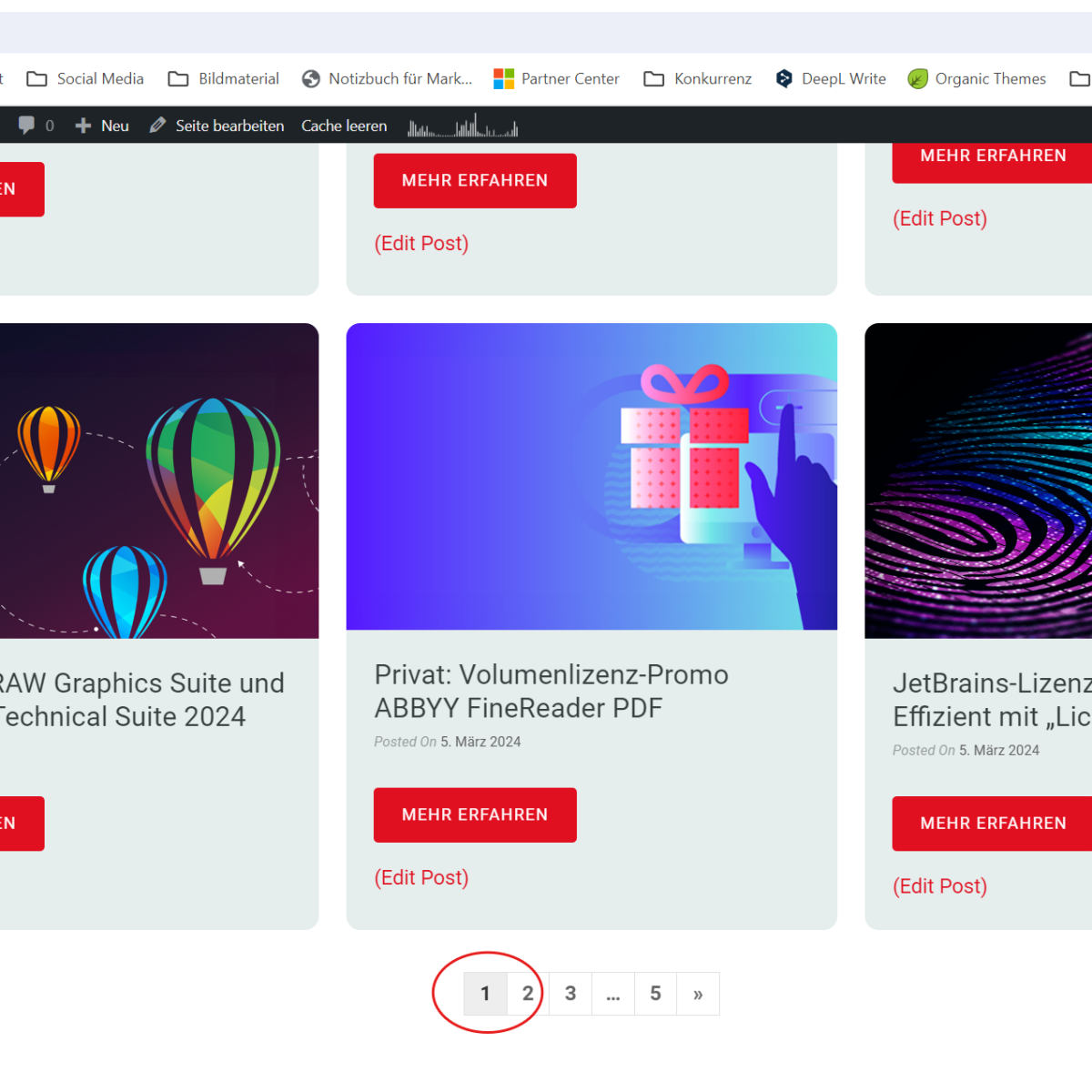The height and width of the screenshot is (1092, 1092).
Task: Click MEHR ERFAHREN under JetBrains-Lizenz post
Action: (992, 824)
